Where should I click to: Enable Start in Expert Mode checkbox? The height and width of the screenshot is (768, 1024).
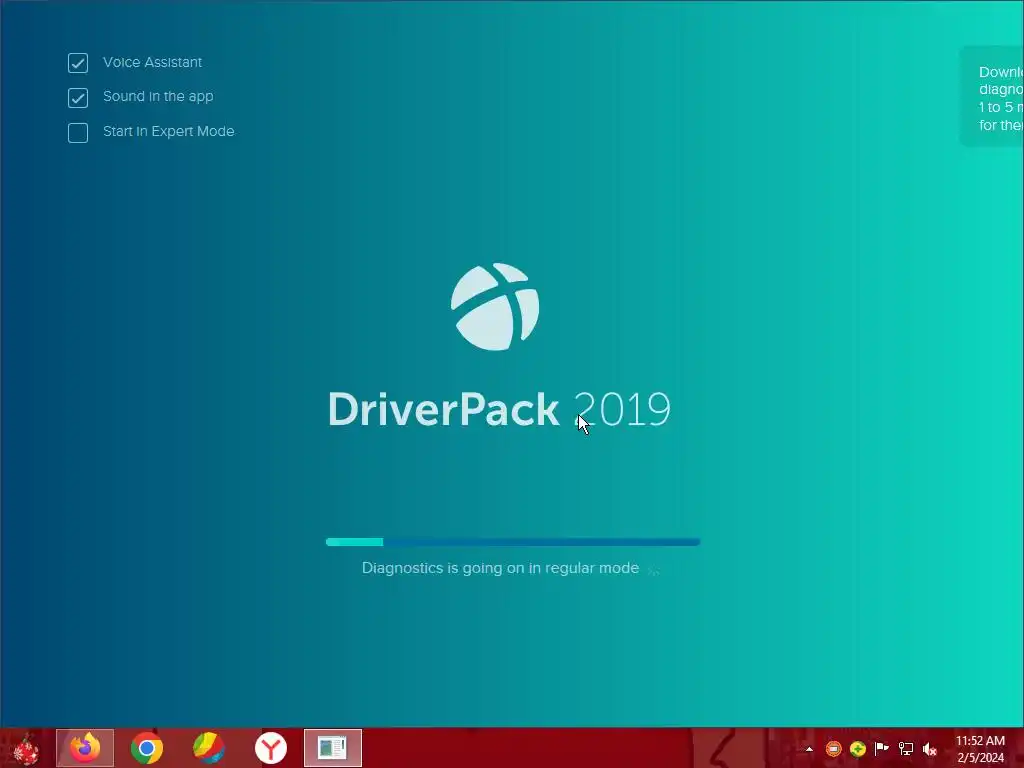coord(78,133)
